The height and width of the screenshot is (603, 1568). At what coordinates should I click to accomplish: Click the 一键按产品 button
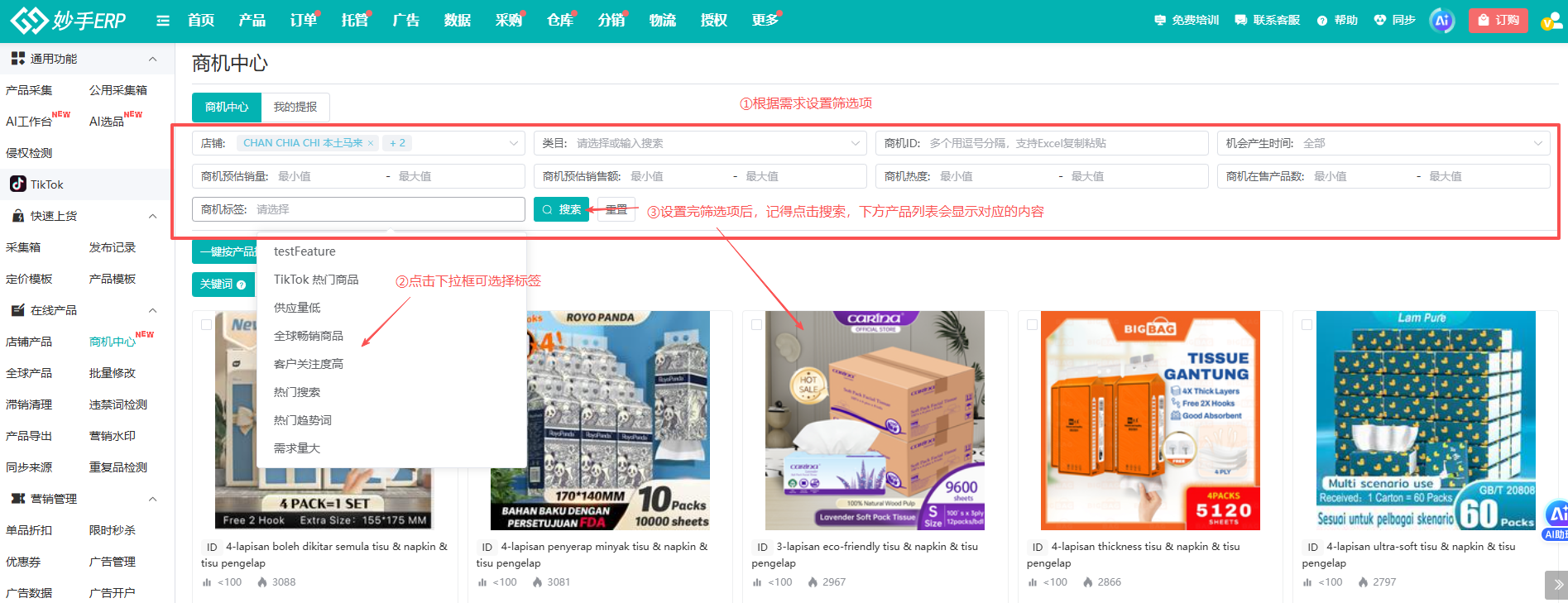click(225, 251)
